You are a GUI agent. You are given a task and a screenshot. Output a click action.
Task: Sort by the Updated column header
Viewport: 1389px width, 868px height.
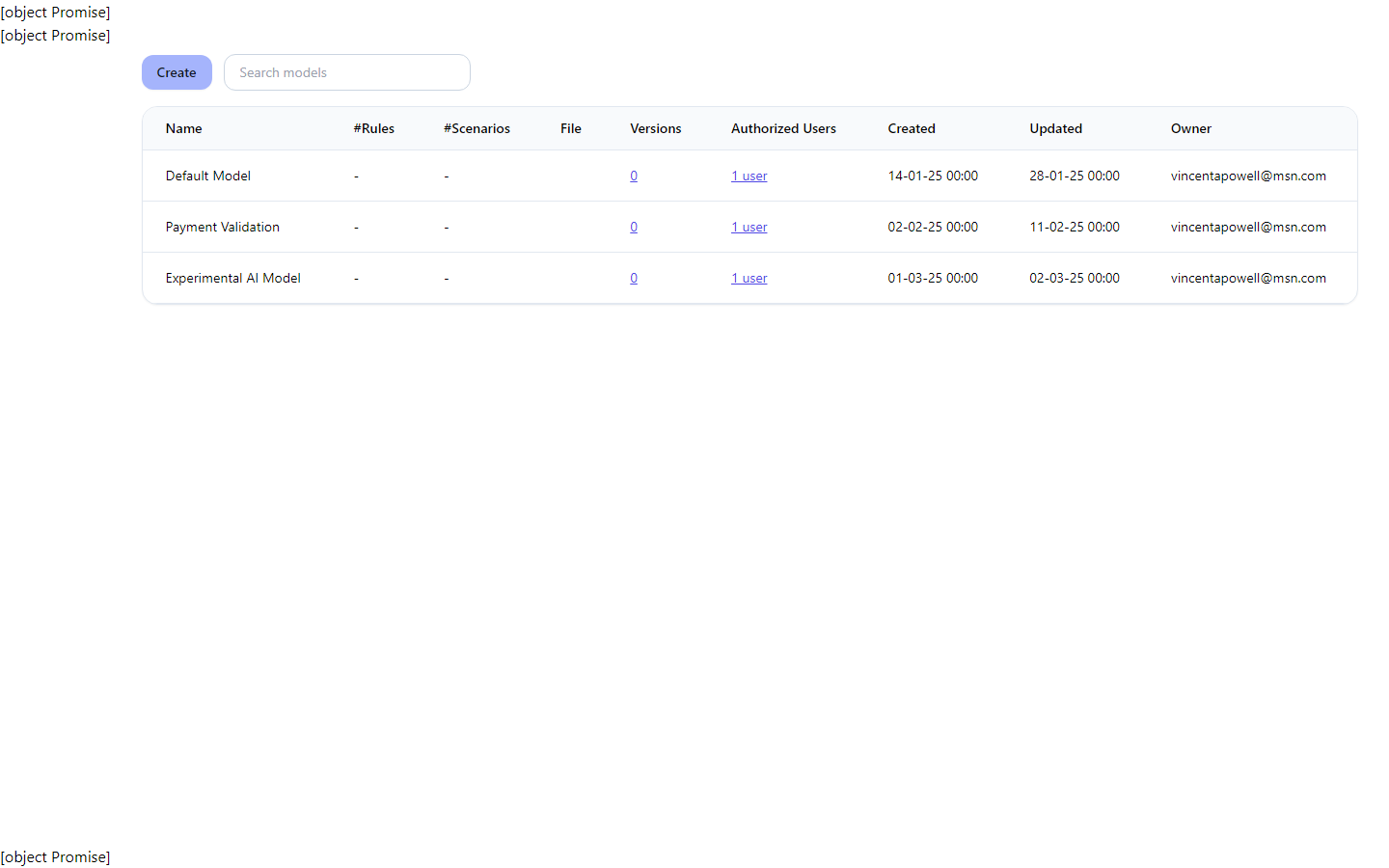coord(1055,128)
